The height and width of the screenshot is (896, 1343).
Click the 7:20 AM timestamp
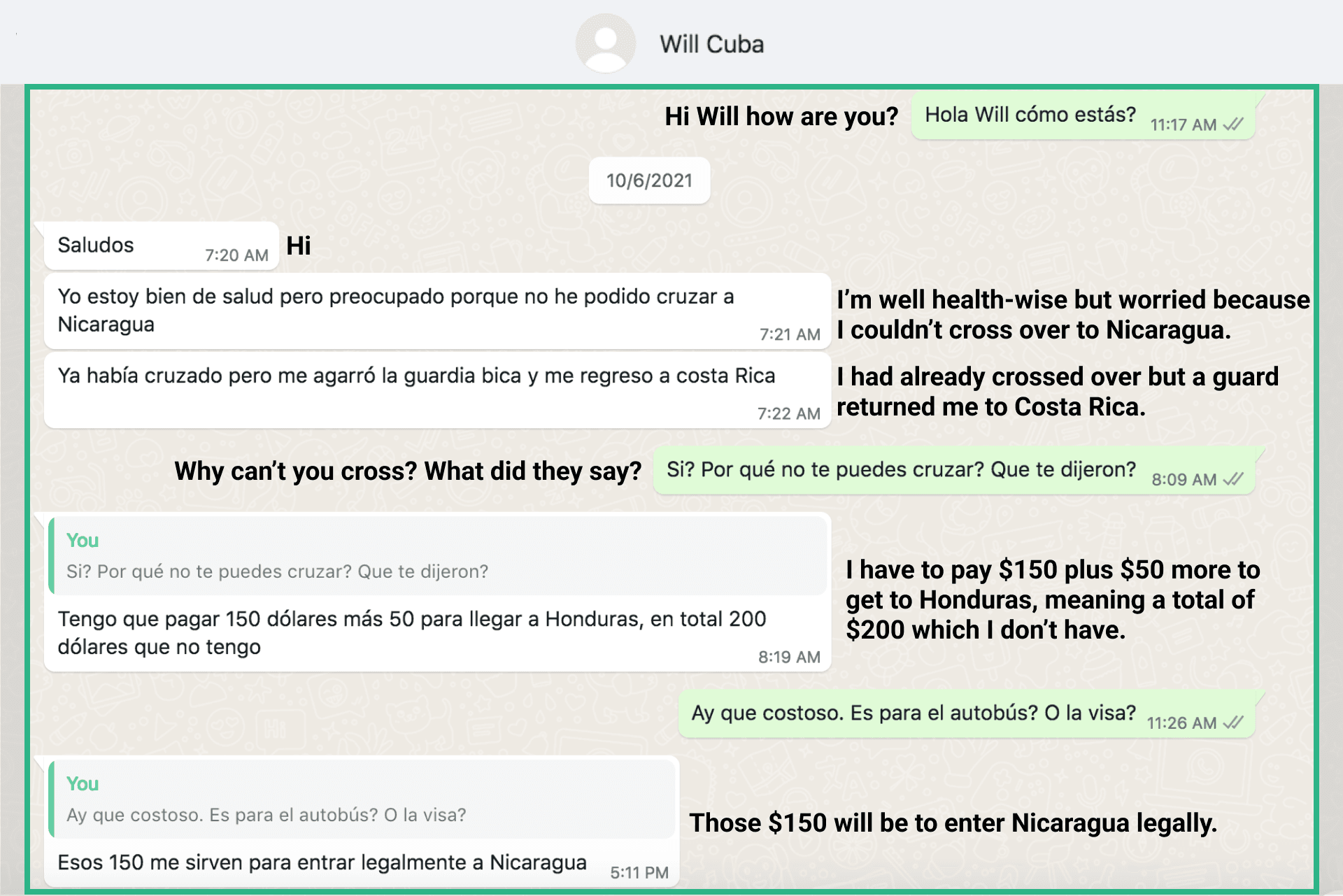236,255
